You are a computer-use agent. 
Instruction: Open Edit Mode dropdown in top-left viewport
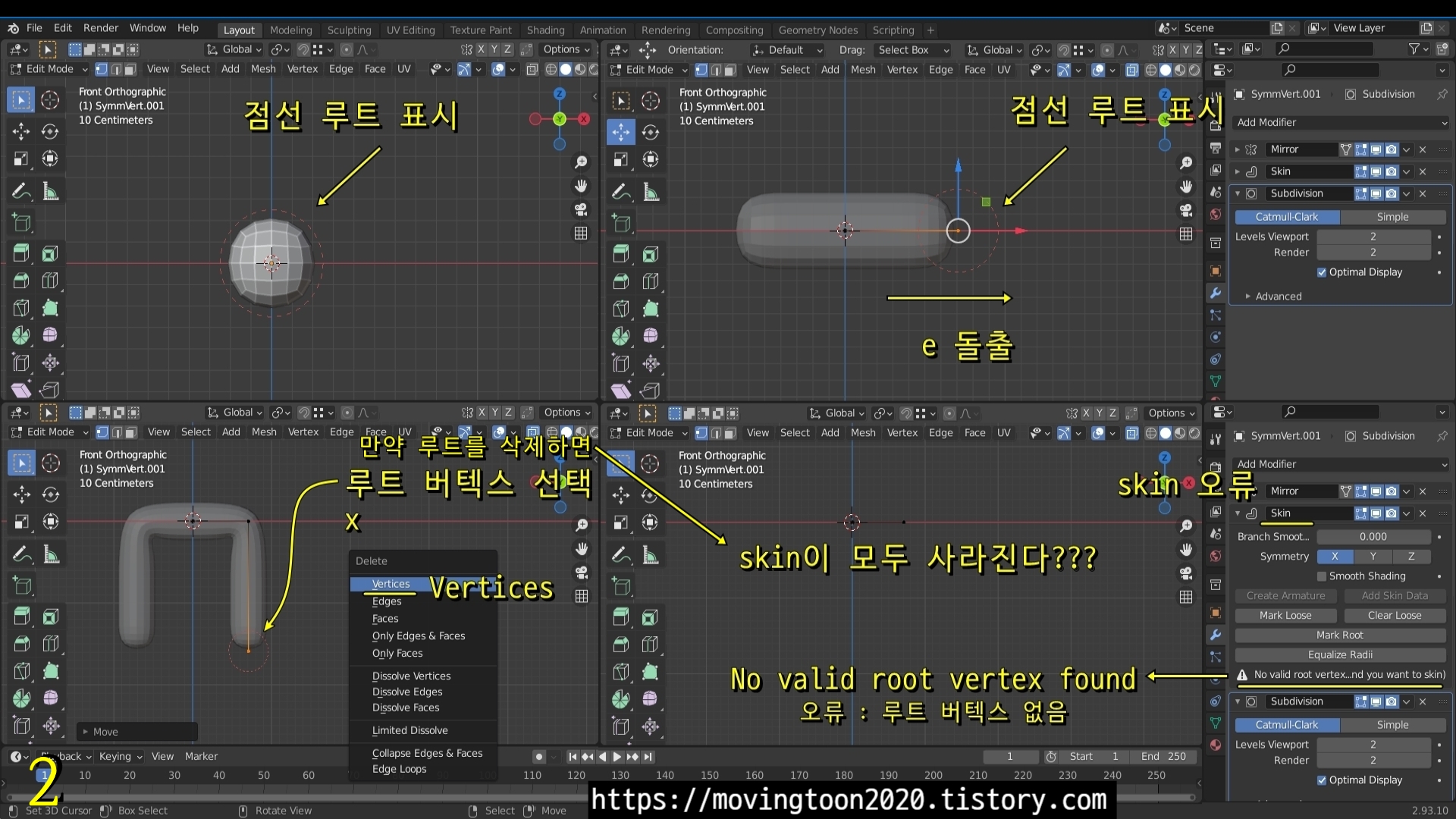tap(49, 69)
